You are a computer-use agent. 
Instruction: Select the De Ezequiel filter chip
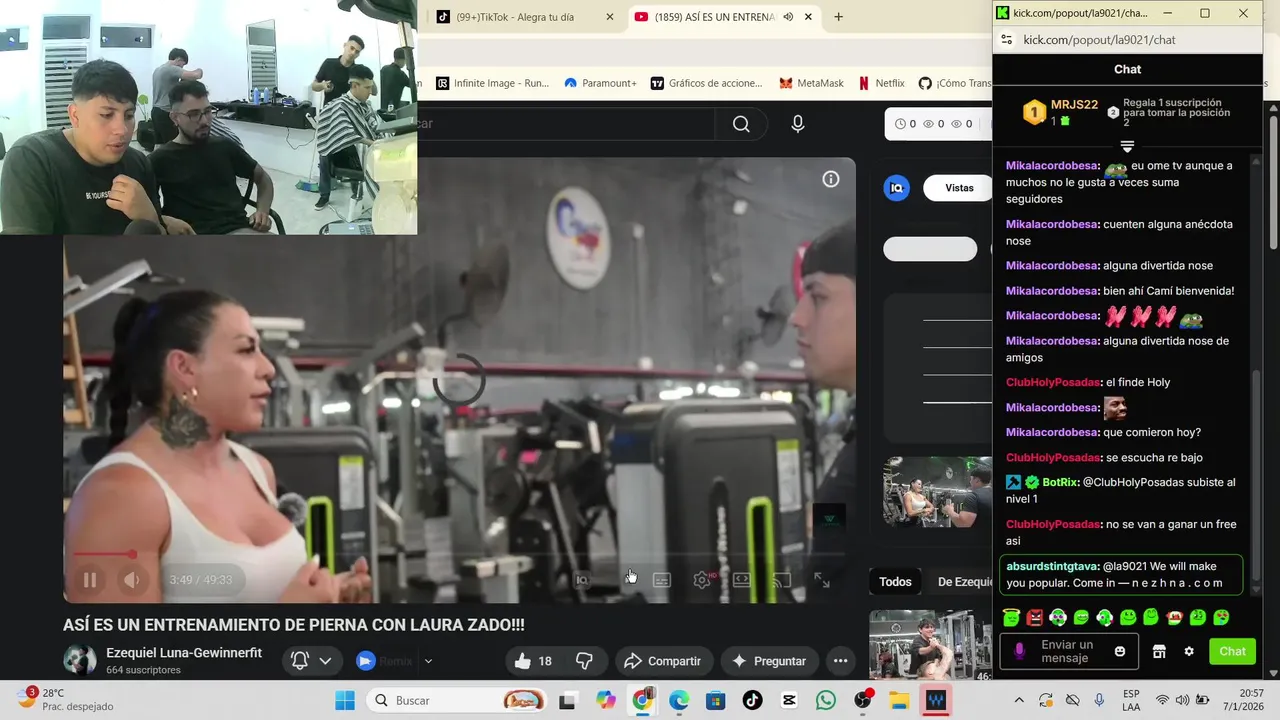(x=962, y=582)
